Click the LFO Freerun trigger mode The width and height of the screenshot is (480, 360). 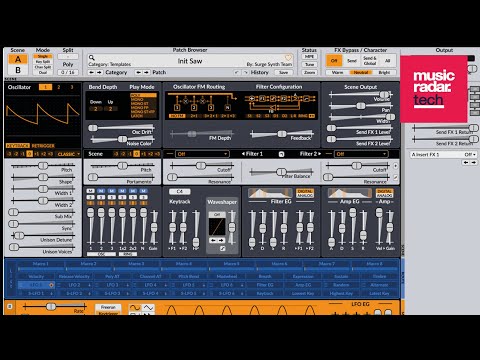point(108,307)
